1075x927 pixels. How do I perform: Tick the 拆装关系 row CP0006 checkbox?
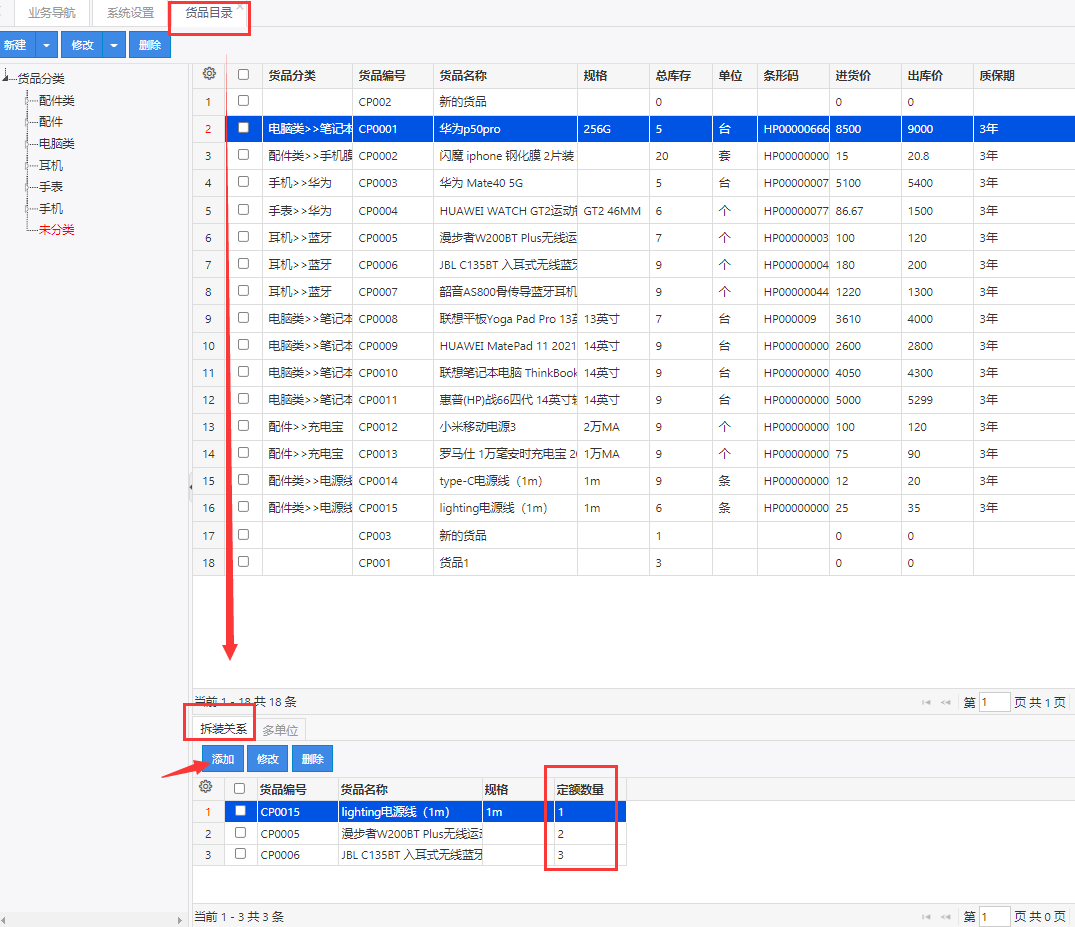[x=240, y=854]
